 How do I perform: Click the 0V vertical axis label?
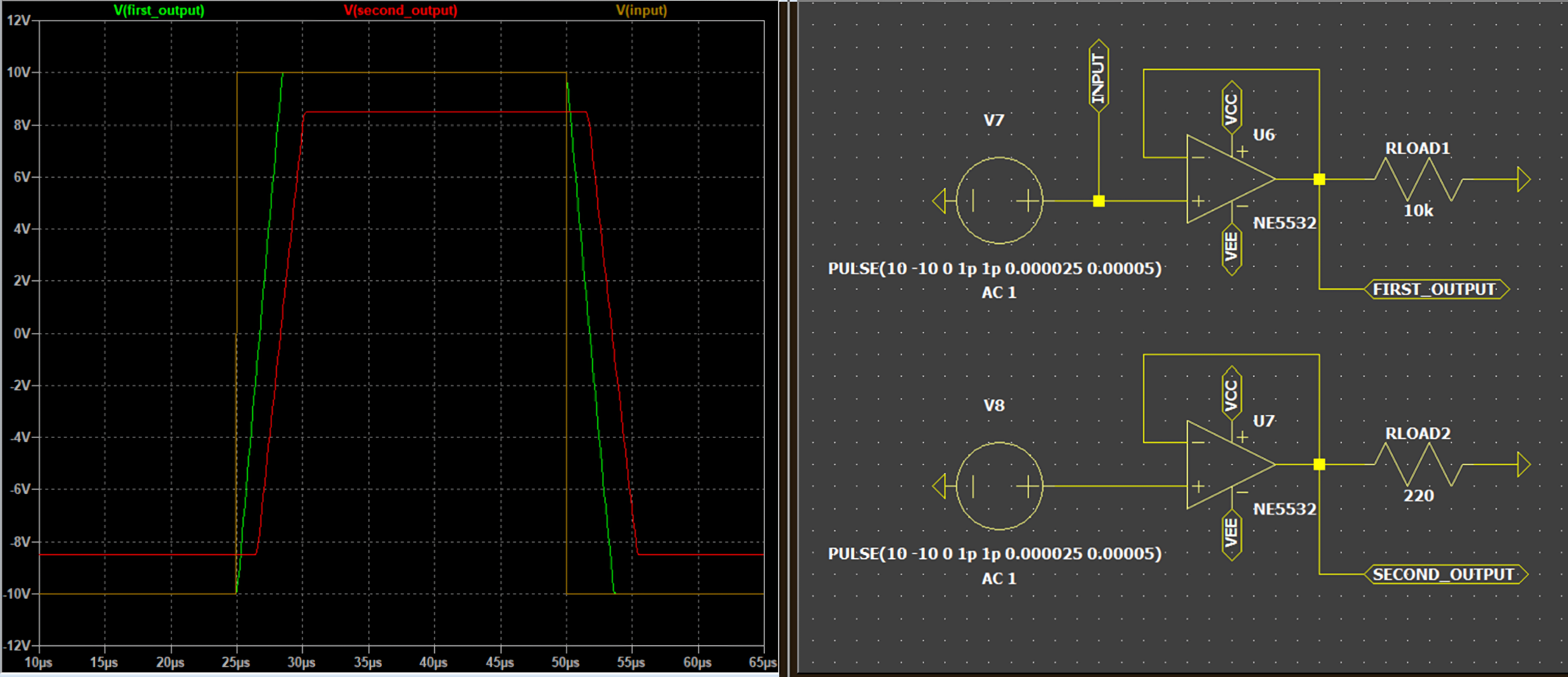(22, 333)
